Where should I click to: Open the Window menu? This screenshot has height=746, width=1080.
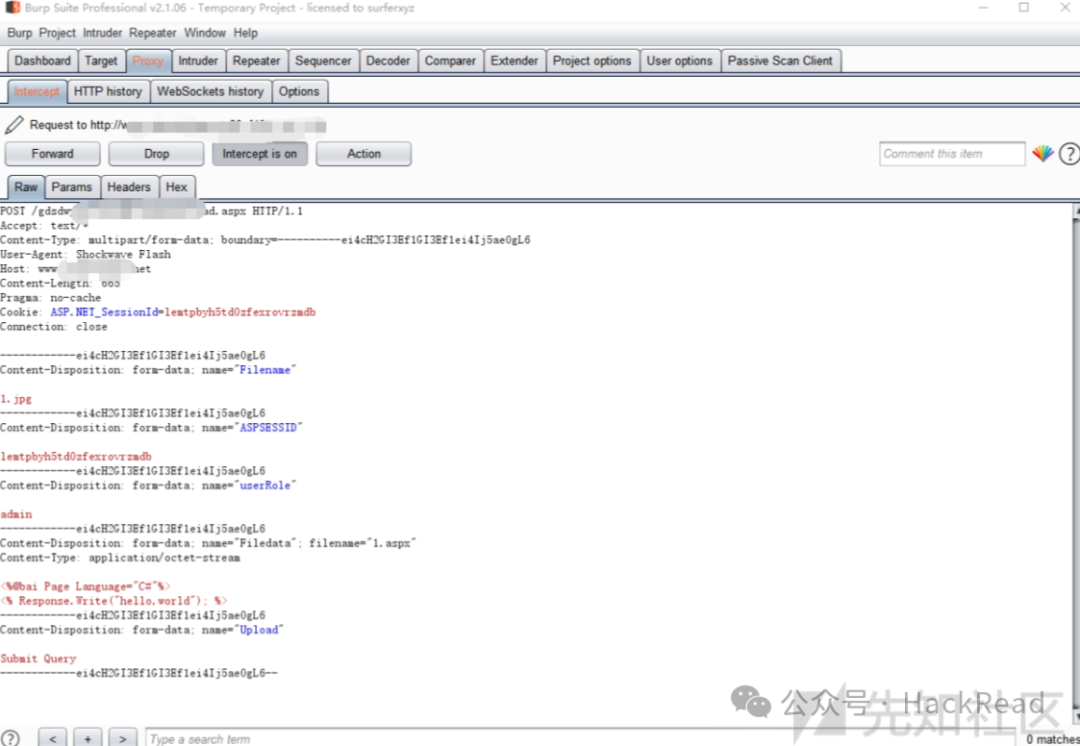[205, 32]
